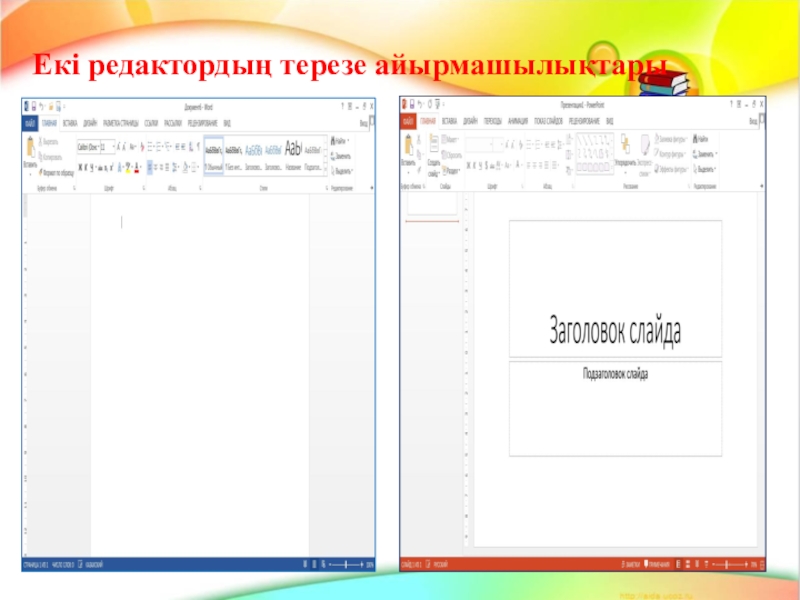The height and width of the screenshot is (600, 800).
Task: Open Word Paragraph dialog launcher (Абзац)
Action: point(200,188)
